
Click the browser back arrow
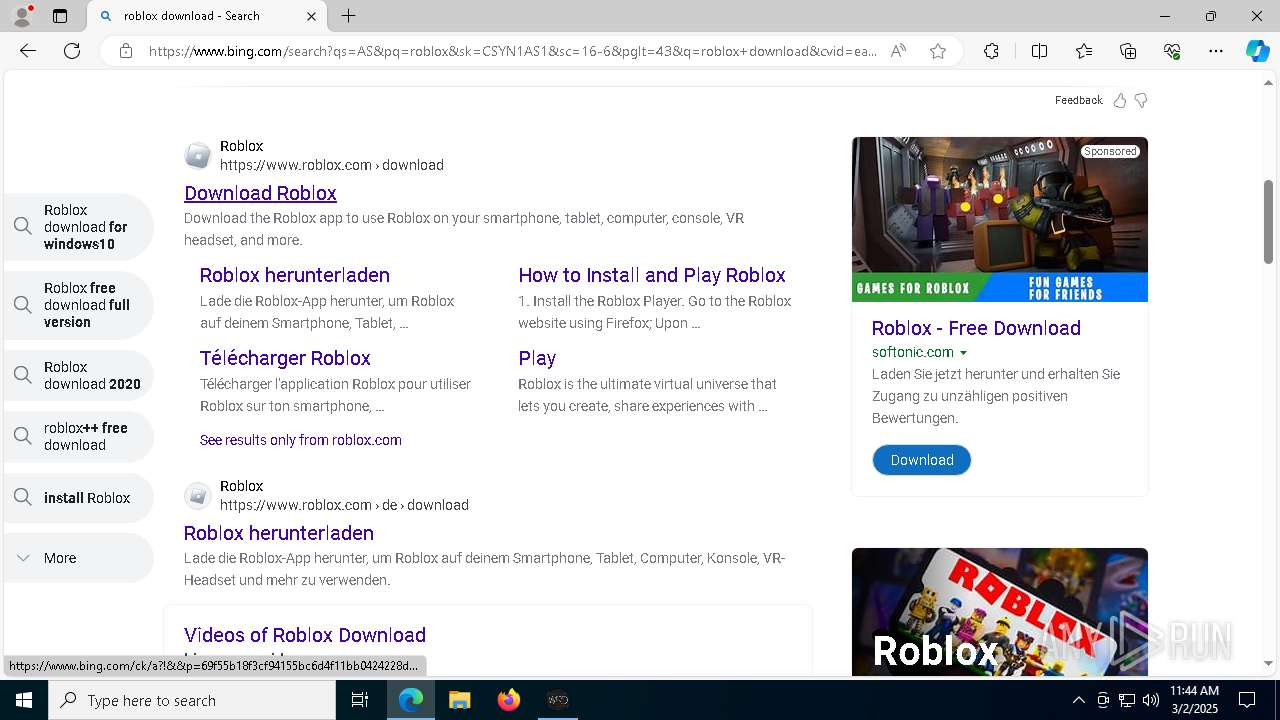[x=28, y=51]
